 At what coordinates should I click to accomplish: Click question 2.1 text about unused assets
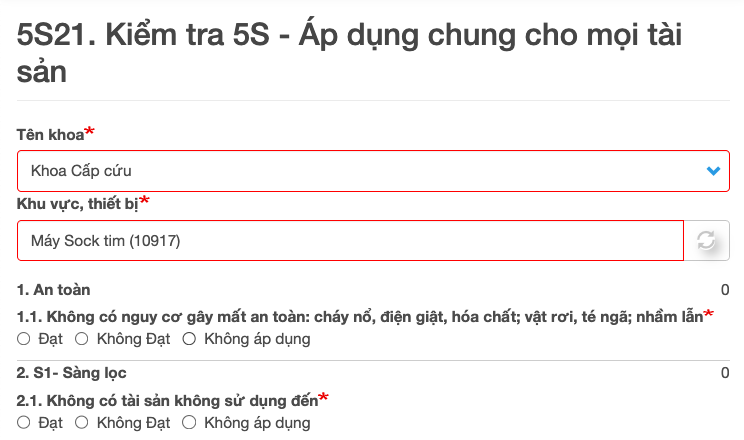click(167, 401)
